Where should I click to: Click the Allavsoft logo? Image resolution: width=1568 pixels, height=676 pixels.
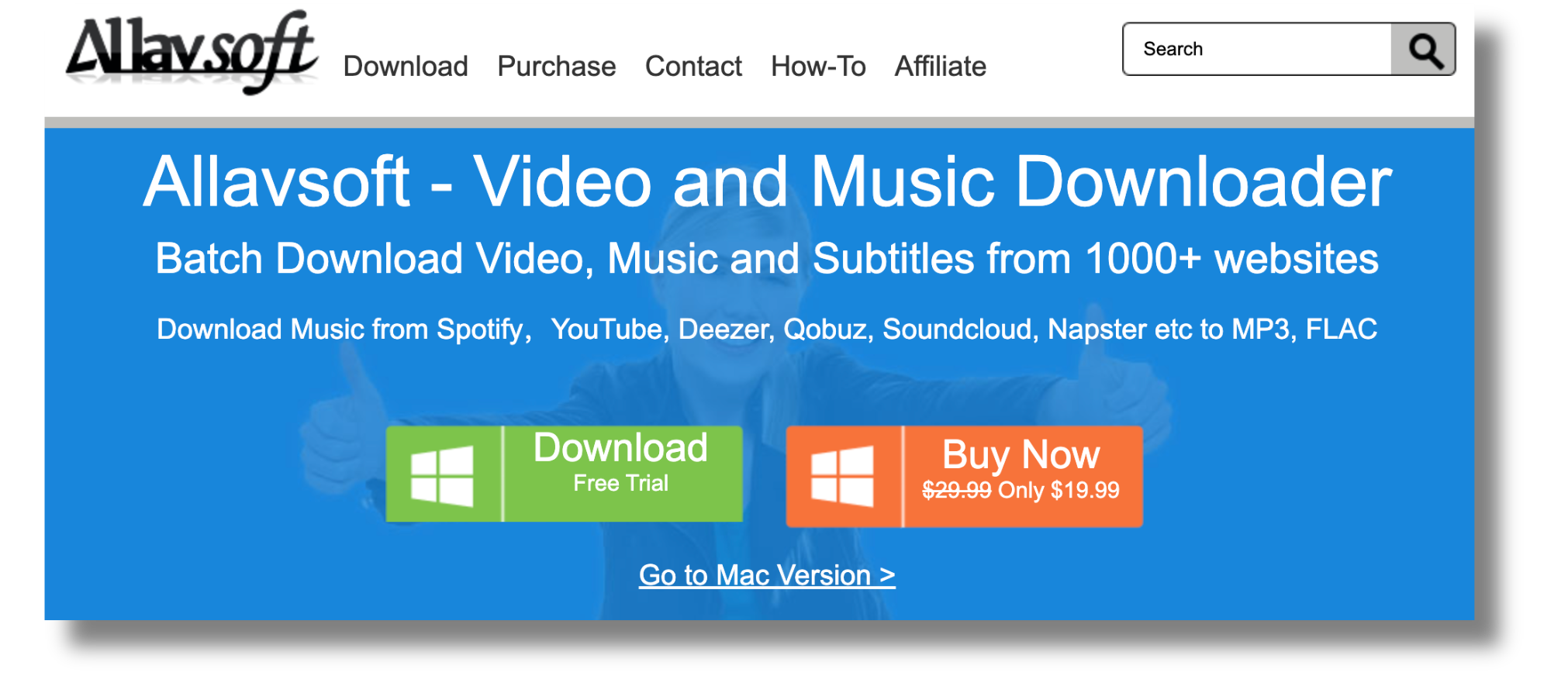point(192,52)
